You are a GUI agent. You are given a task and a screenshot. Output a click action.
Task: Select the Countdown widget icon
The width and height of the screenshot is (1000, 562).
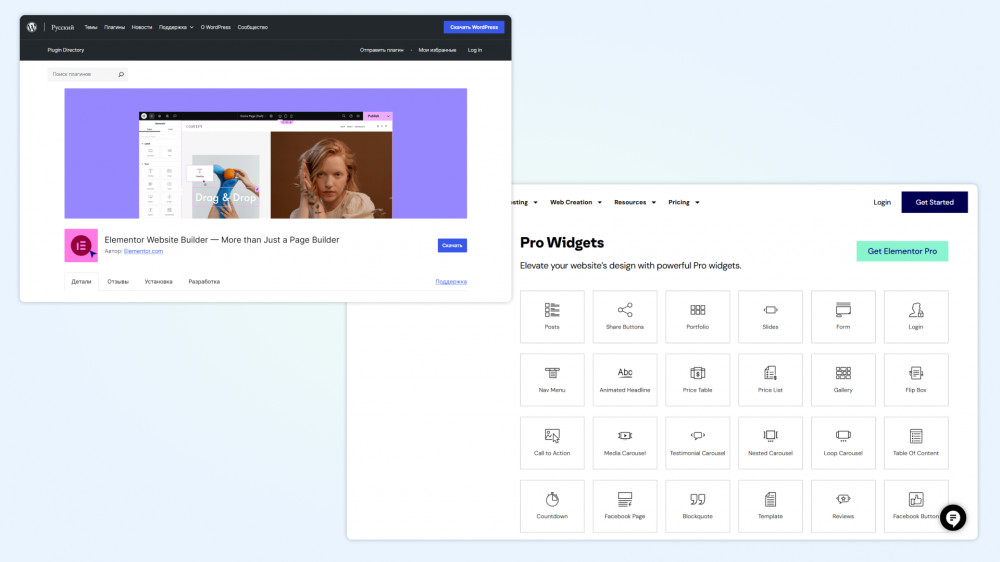[x=552, y=499]
